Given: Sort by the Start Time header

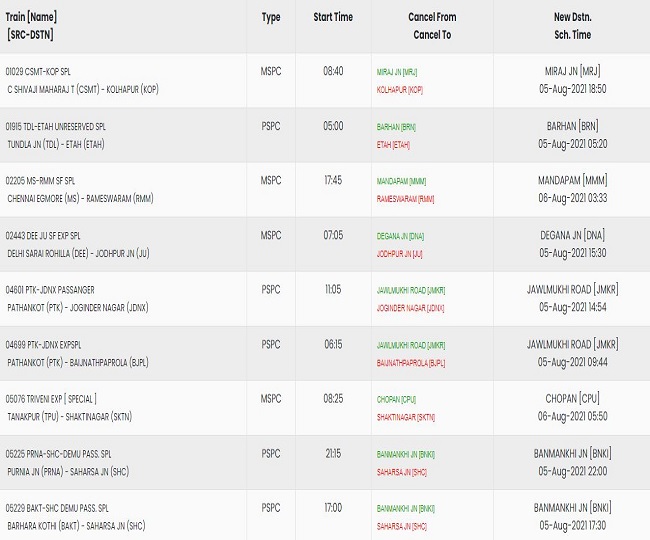Looking at the screenshot, I should (x=333, y=17).
